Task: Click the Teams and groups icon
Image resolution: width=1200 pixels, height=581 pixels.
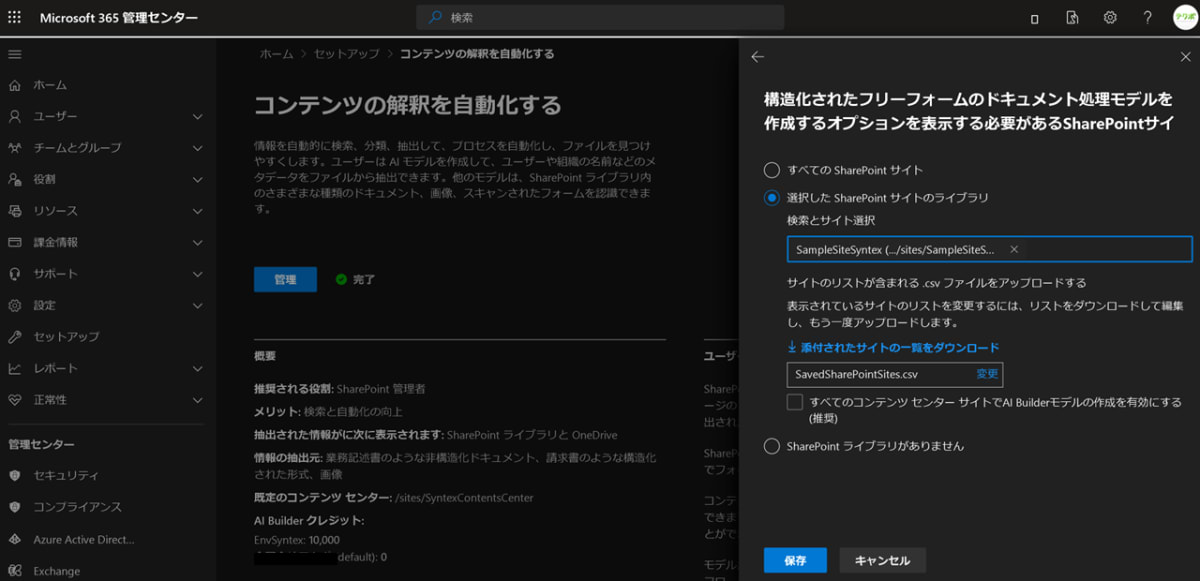Action: (x=15, y=148)
